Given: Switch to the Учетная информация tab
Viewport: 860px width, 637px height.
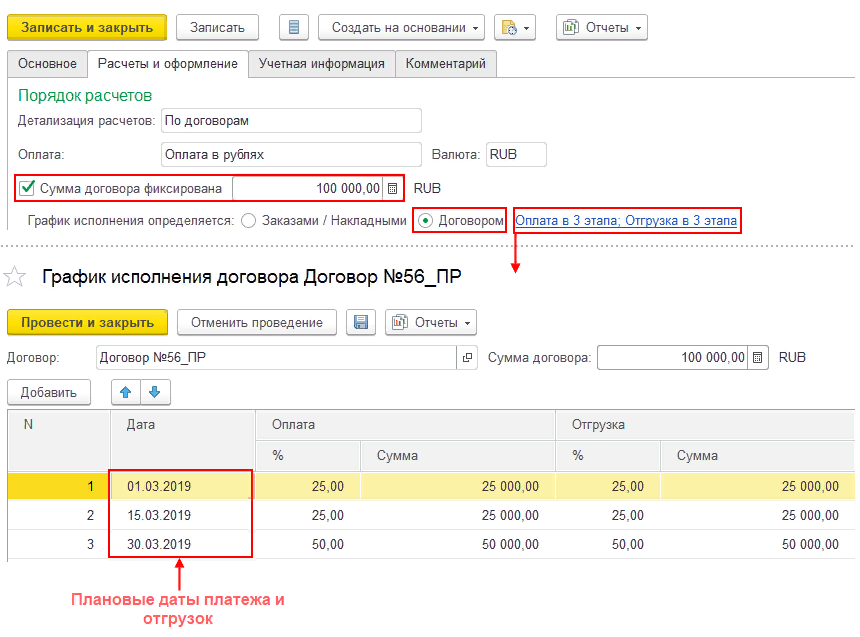Looking at the screenshot, I should click(x=321, y=64).
